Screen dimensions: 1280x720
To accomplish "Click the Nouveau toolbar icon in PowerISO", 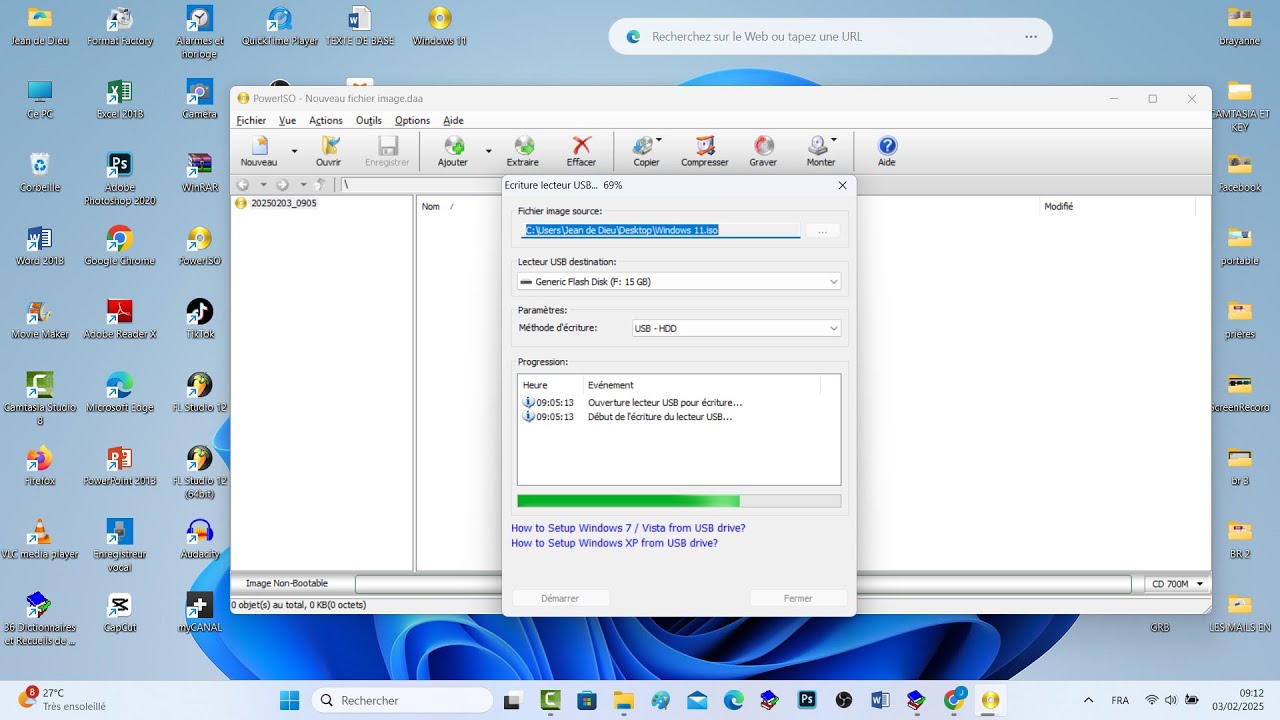I will pyautogui.click(x=259, y=152).
